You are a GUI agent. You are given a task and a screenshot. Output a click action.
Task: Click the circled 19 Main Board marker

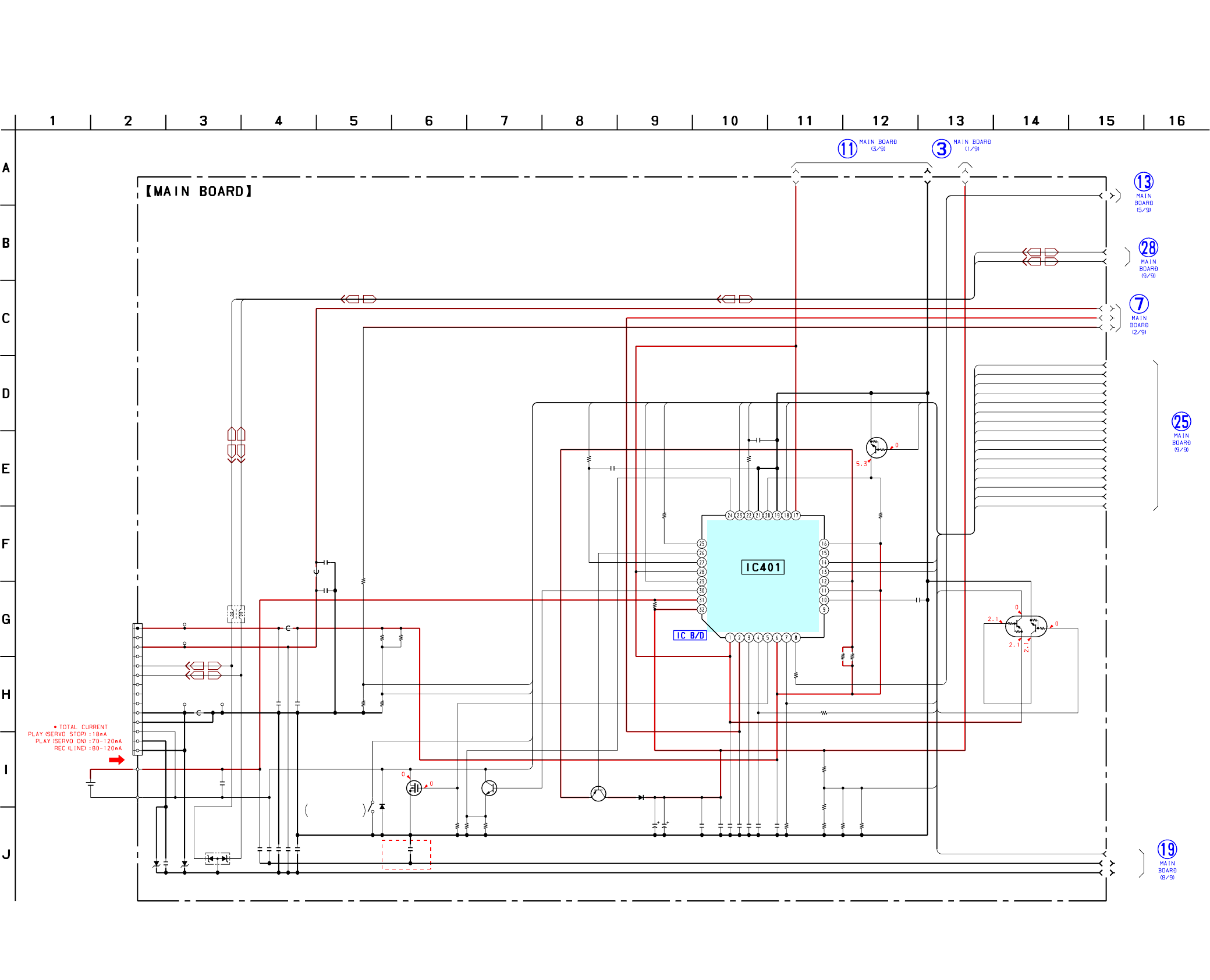coord(1166,849)
